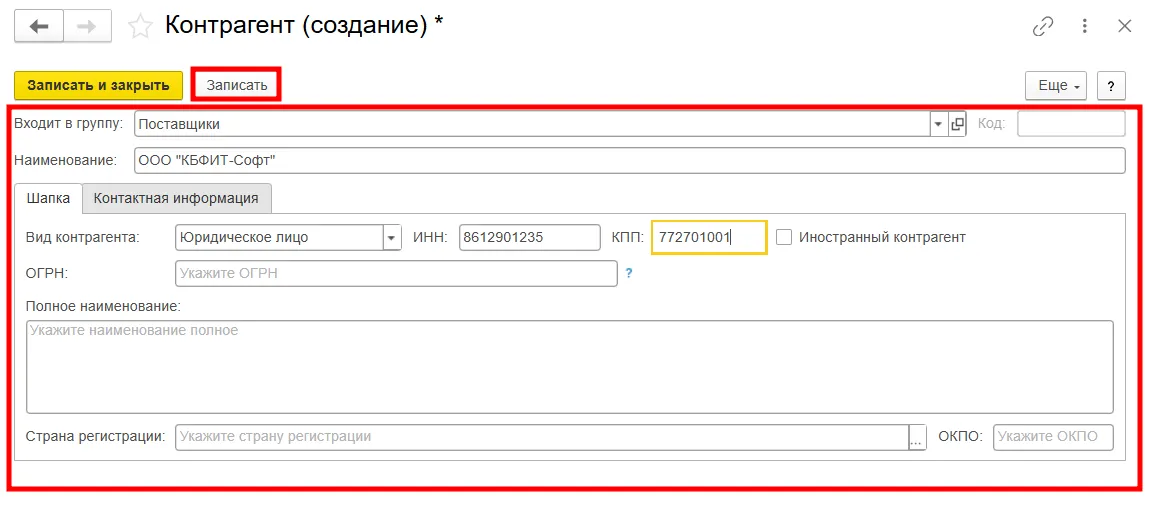Click the КПП field with 772701001
Image resolution: width=1150 pixels, height=518 pixels.
tap(709, 238)
